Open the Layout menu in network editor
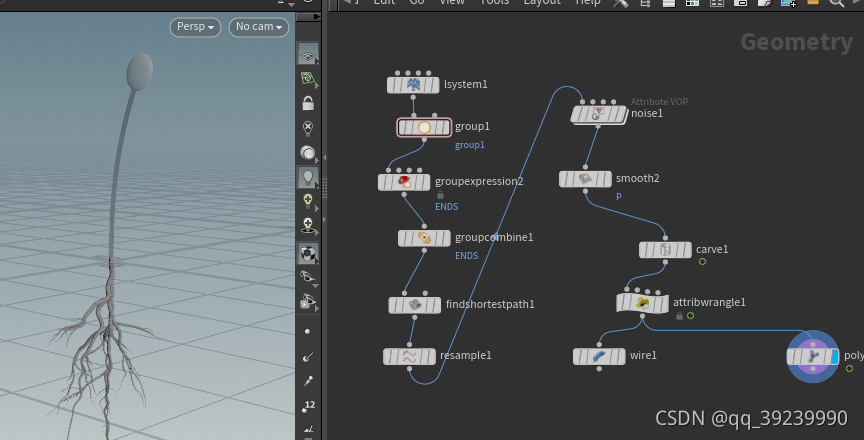This screenshot has height=440, width=864. (x=542, y=2)
